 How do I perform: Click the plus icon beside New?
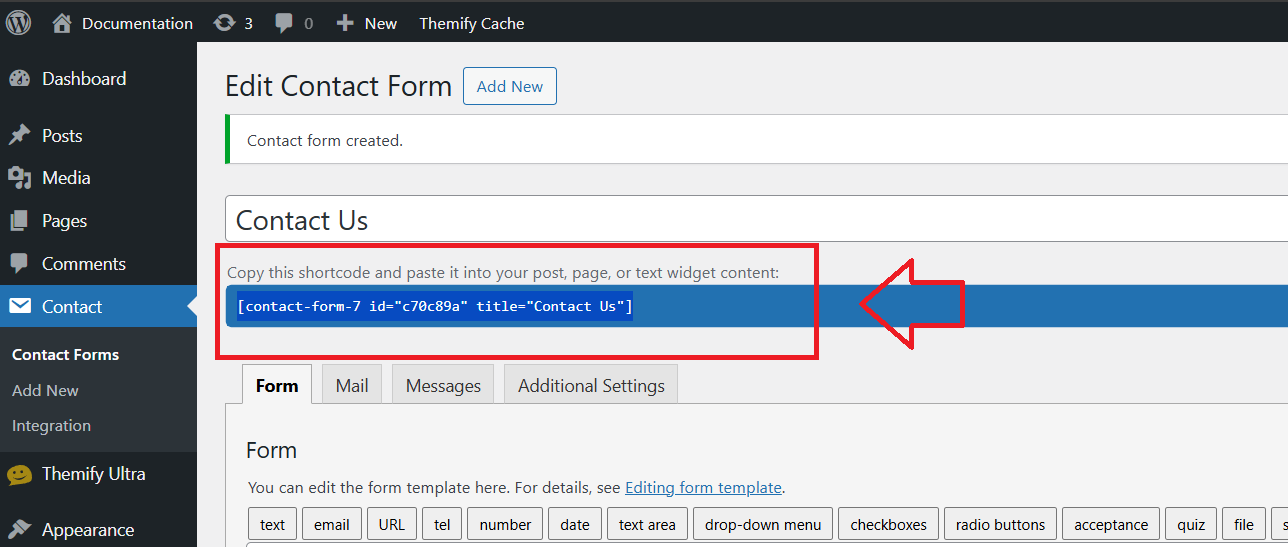tap(345, 23)
